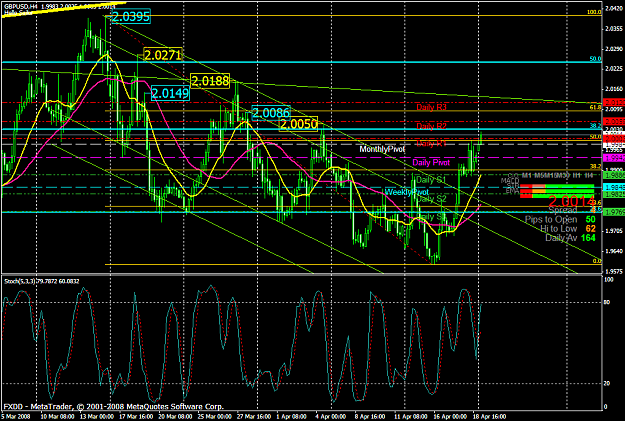Click the Spread label

563,210
